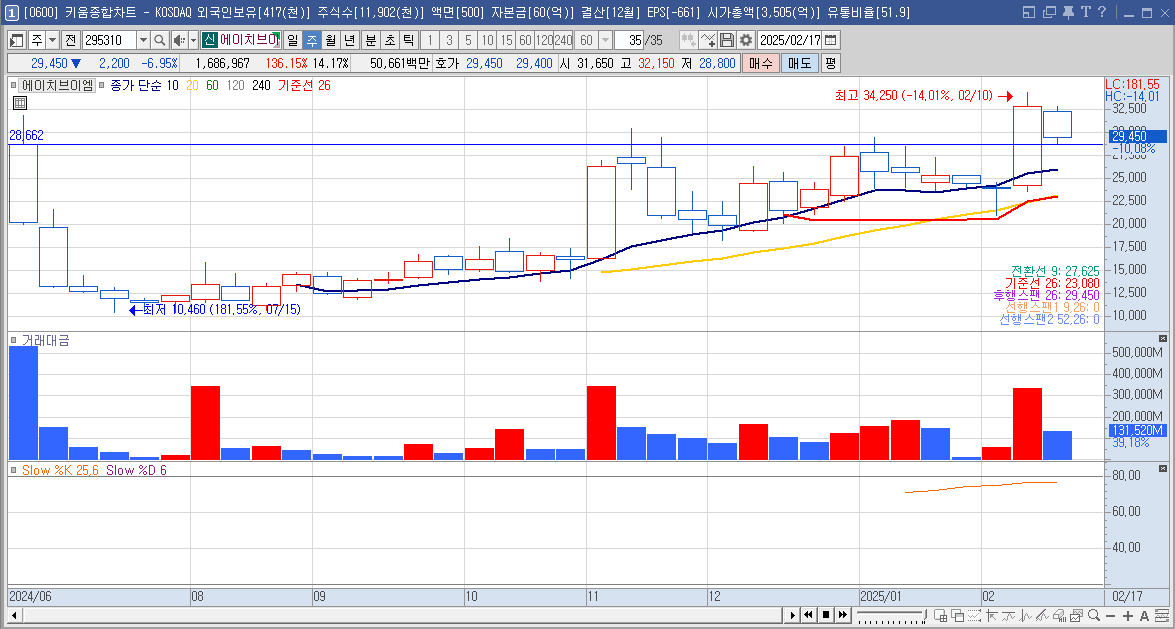
Task: Select the 10 interval preset button
Action: 487,40
